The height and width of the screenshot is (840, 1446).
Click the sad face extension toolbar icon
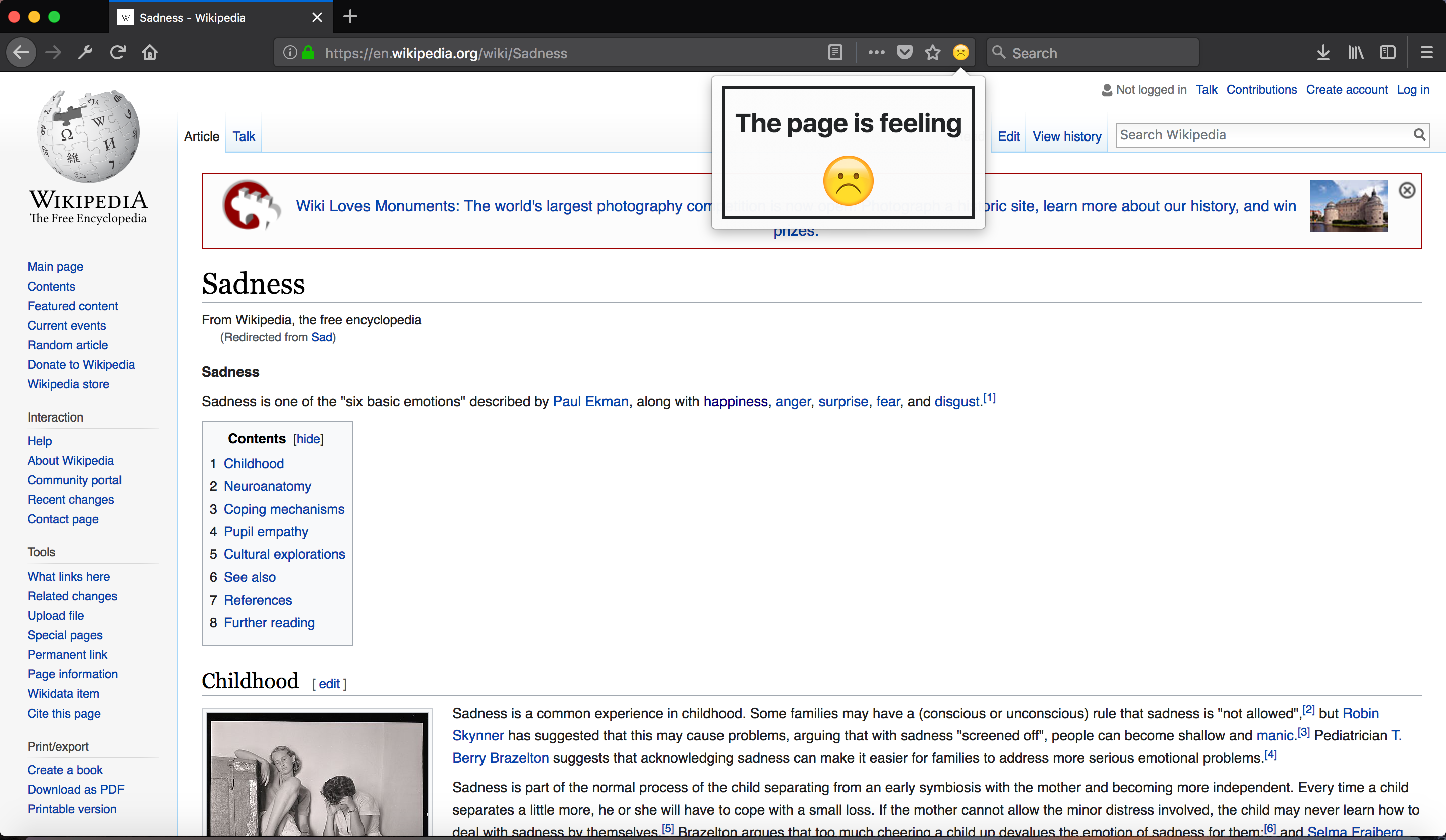click(x=960, y=53)
